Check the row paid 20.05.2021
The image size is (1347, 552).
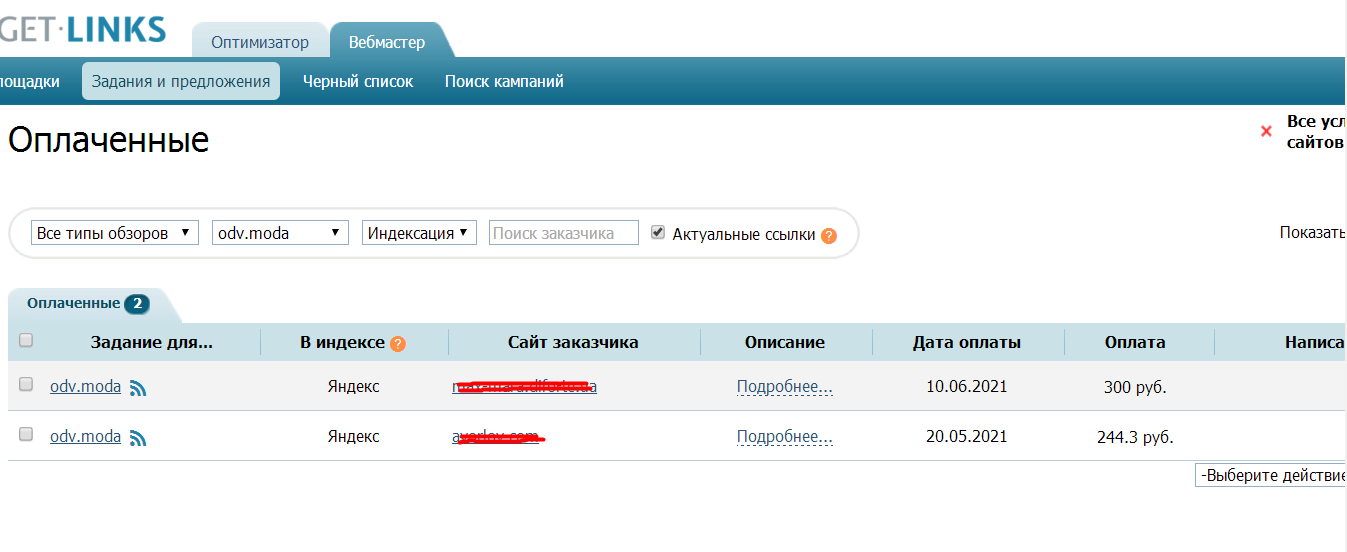pos(26,434)
